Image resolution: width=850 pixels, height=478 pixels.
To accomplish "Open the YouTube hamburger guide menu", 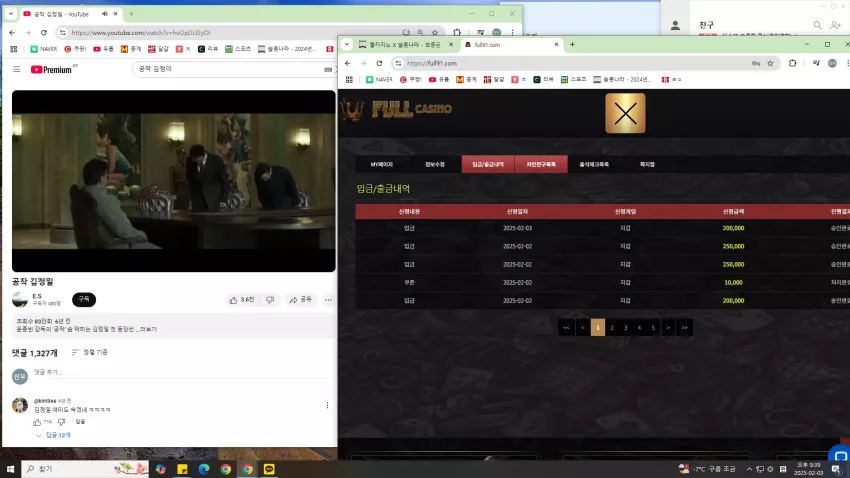I will pos(17,69).
